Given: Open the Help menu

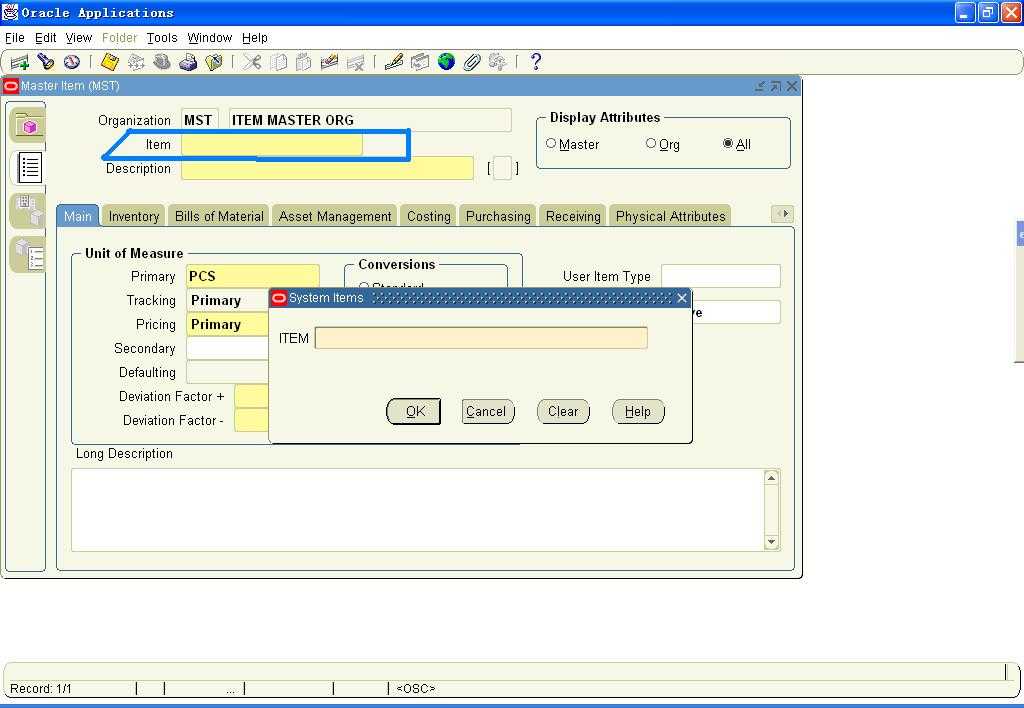Looking at the screenshot, I should pyautogui.click(x=255, y=38).
